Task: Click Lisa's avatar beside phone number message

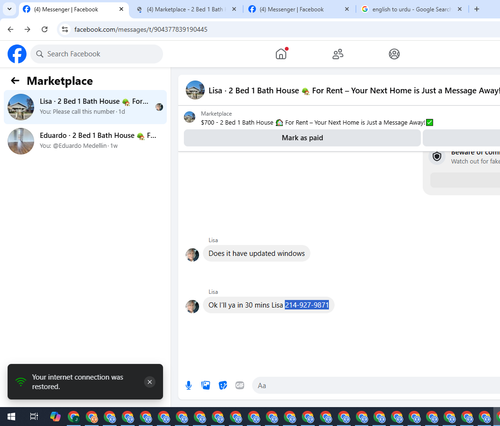Action: coord(192,306)
